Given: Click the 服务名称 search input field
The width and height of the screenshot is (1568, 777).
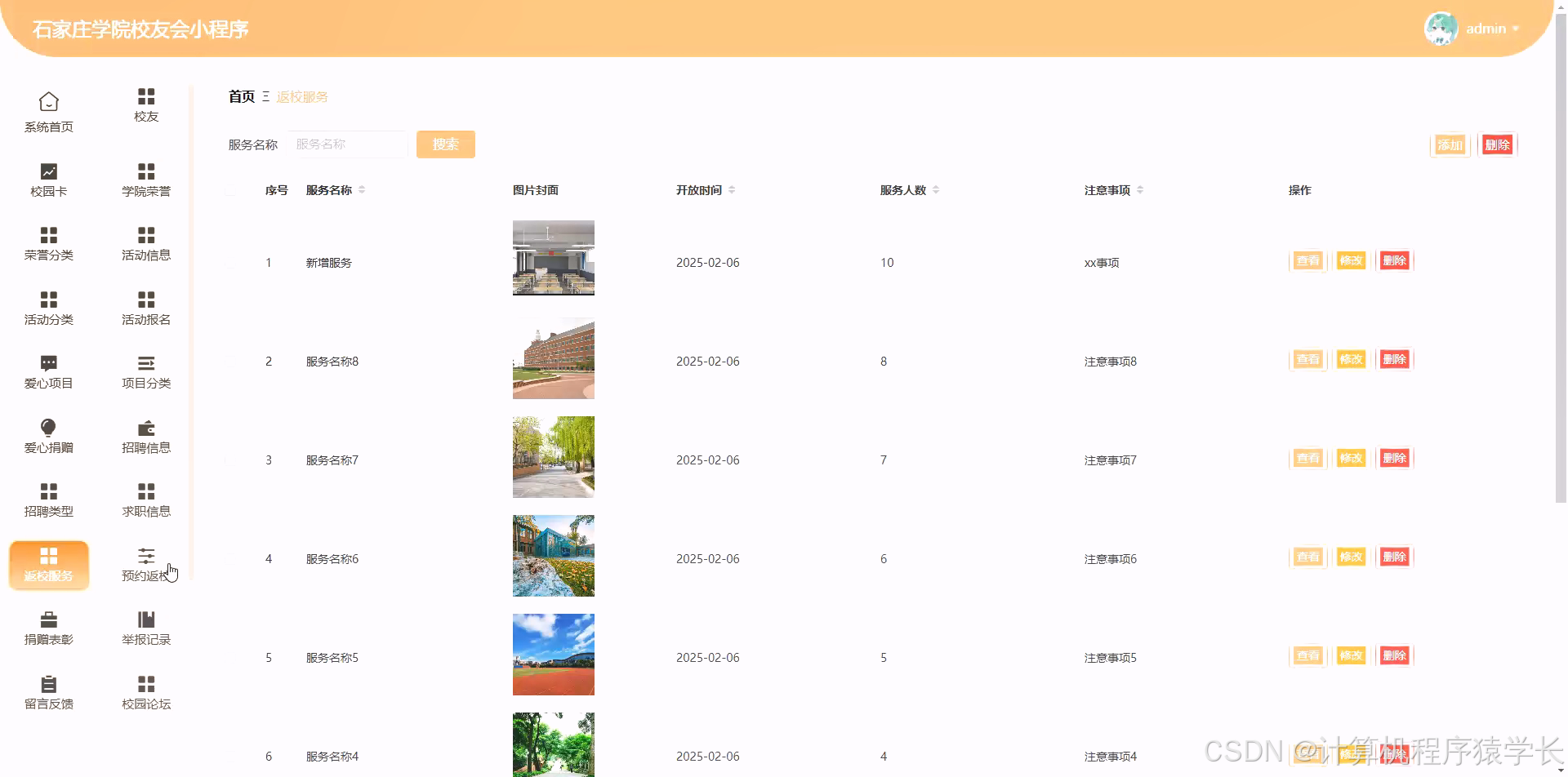Looking at the screenshot, I should pyautogui.click(x=347, y=144).
